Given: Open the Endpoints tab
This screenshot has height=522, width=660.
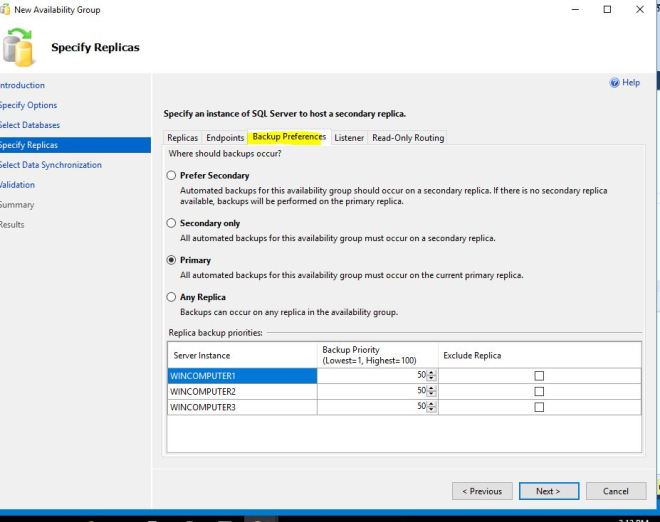Looking at the screenshot, I should point(225,138).
